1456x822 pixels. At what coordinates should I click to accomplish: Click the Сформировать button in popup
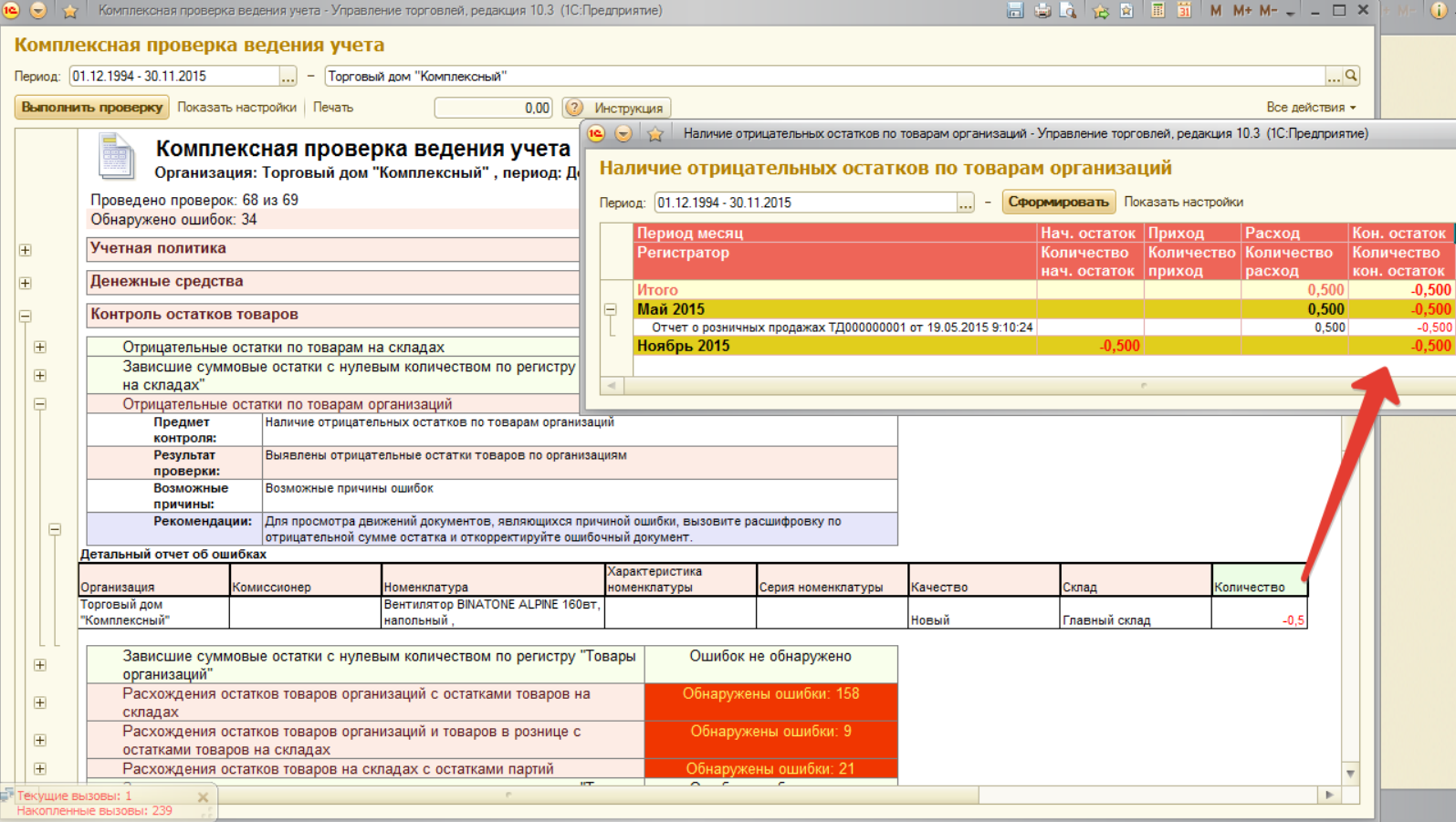click(1058, 202)
